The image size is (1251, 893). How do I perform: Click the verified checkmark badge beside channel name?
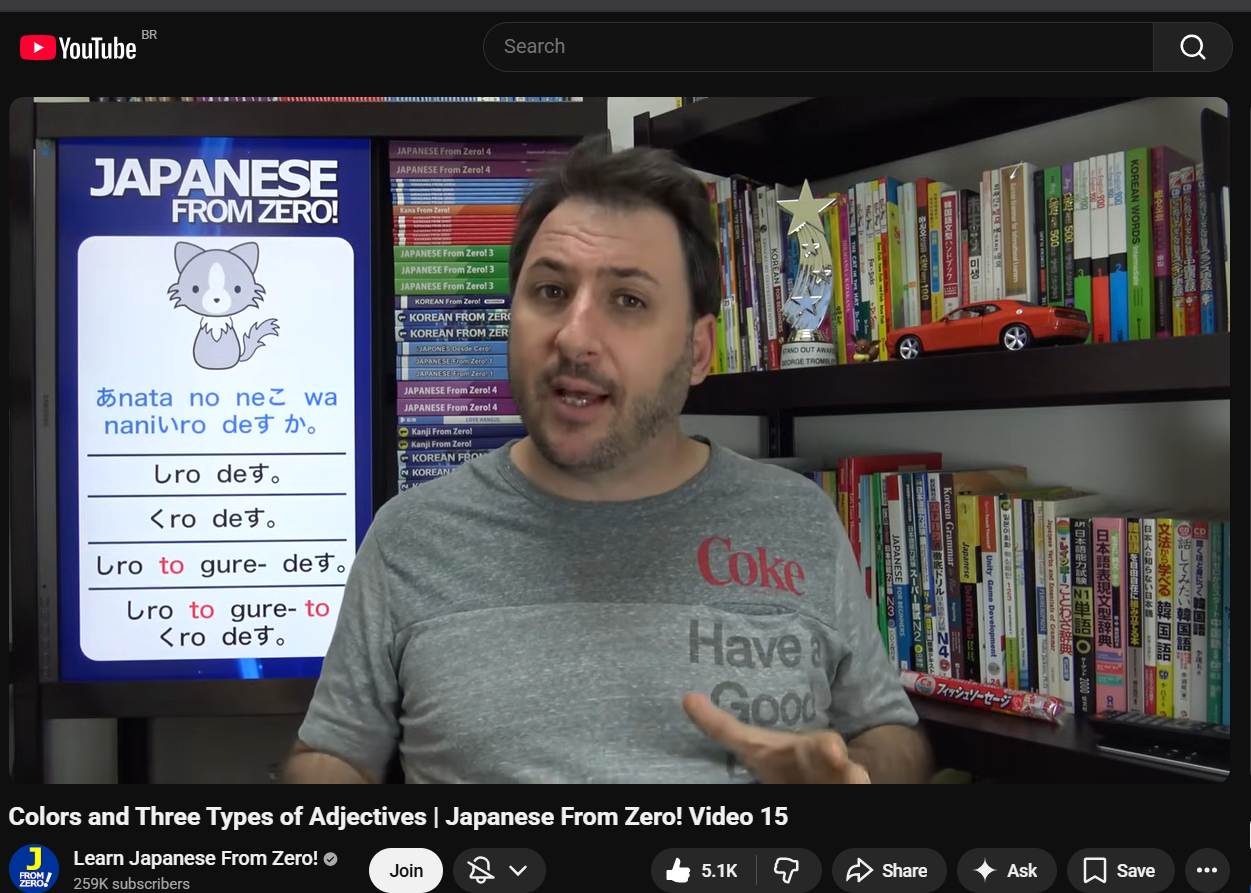[330, 859]
